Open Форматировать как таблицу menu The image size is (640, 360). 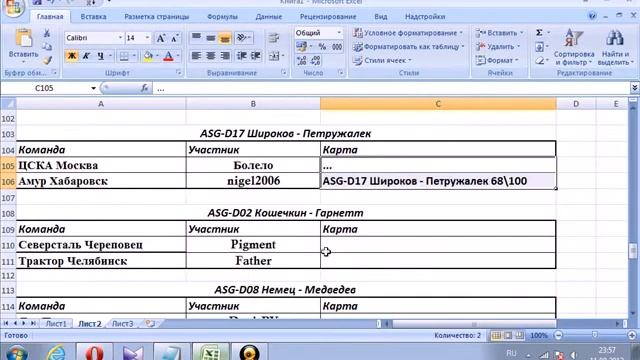click(x=409, y=47)
